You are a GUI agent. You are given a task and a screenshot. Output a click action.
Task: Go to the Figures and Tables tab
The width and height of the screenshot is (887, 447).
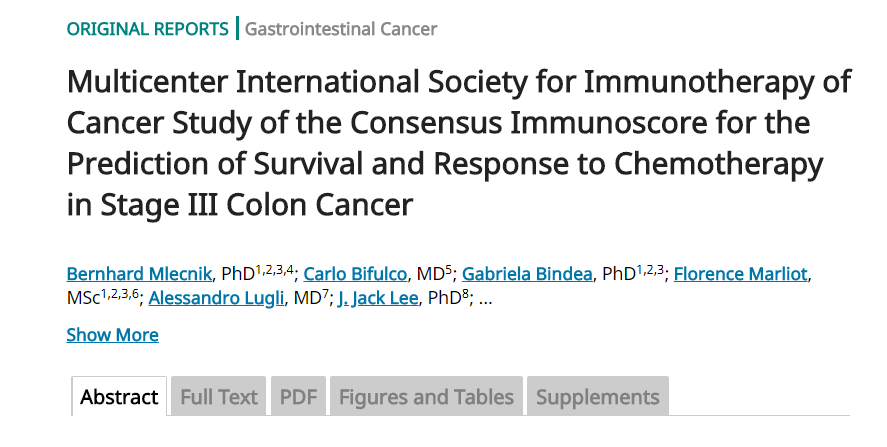(x=426, y=397)
